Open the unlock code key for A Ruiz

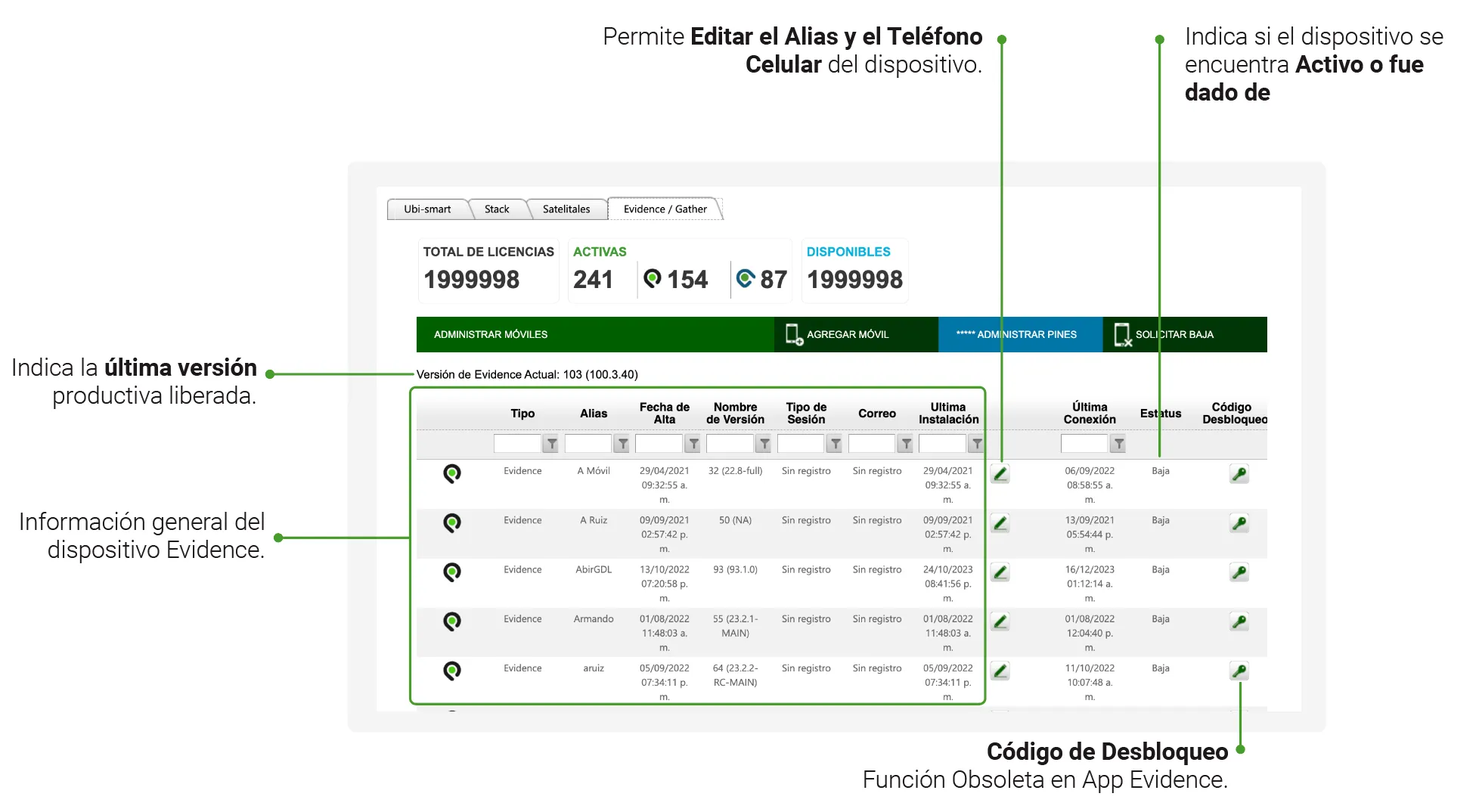coord(1239,523)
